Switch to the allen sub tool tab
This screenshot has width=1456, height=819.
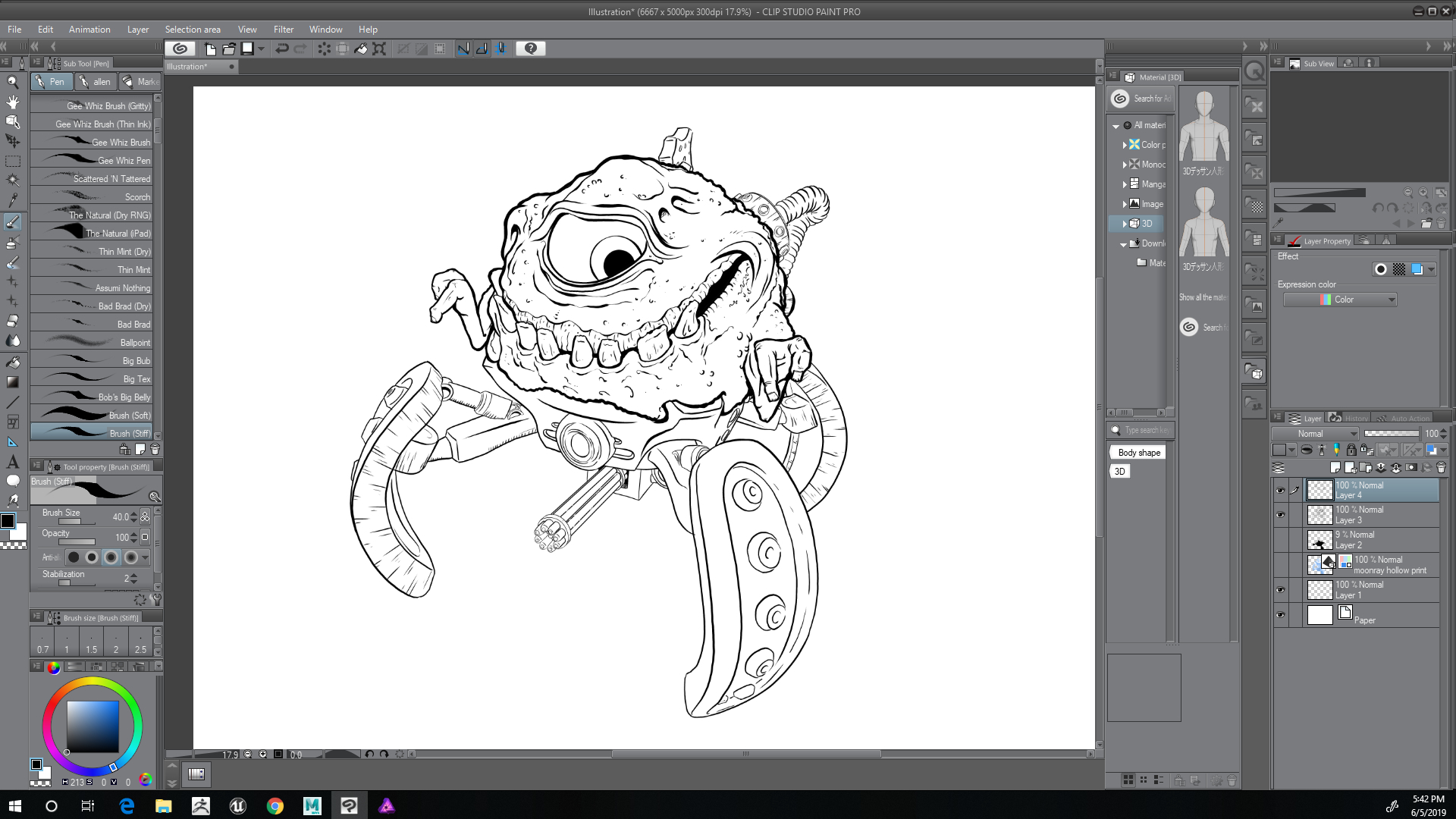[x=96, y=82]
